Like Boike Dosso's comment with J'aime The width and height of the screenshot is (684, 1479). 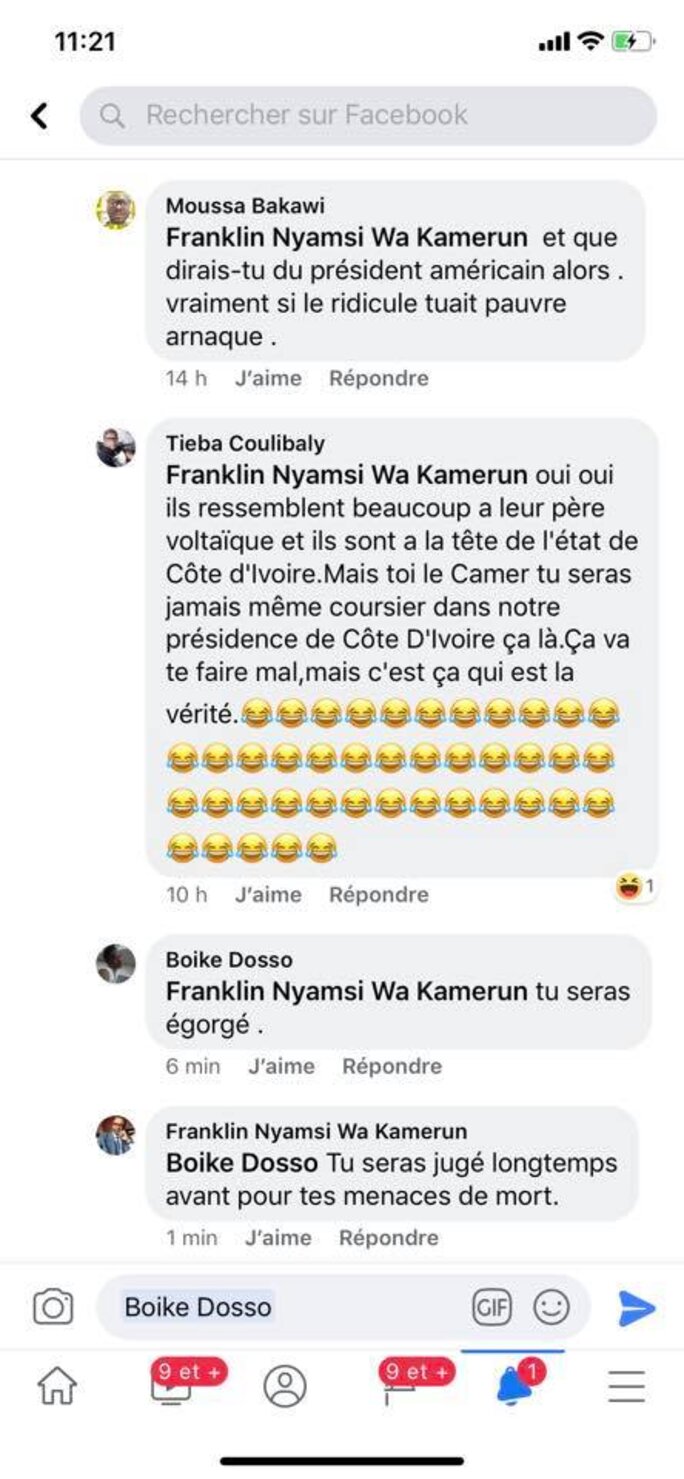(281, 1066)
